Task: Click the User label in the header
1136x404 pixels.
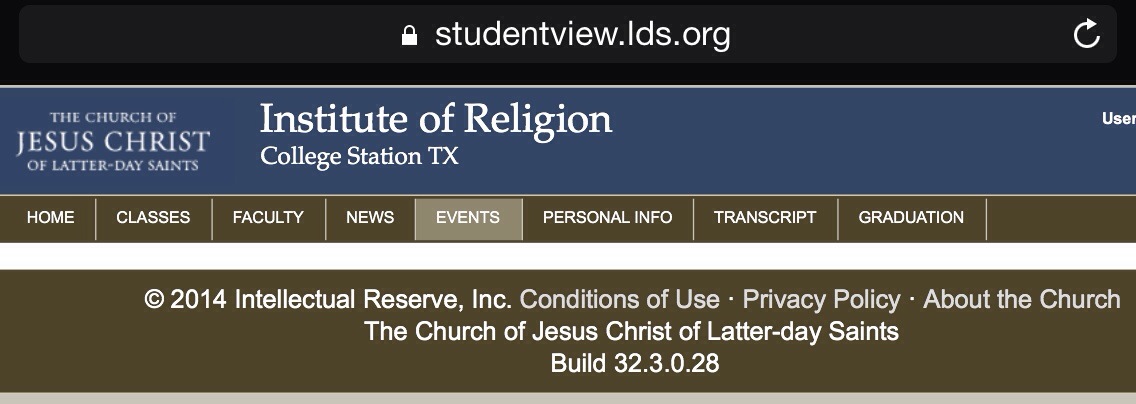Action: pos(1119,119)
